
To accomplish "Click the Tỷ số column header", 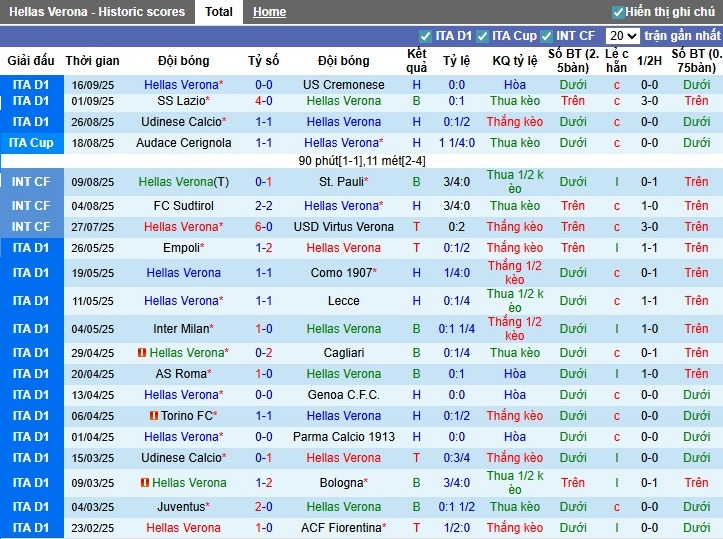I will [x=264, y=61].
